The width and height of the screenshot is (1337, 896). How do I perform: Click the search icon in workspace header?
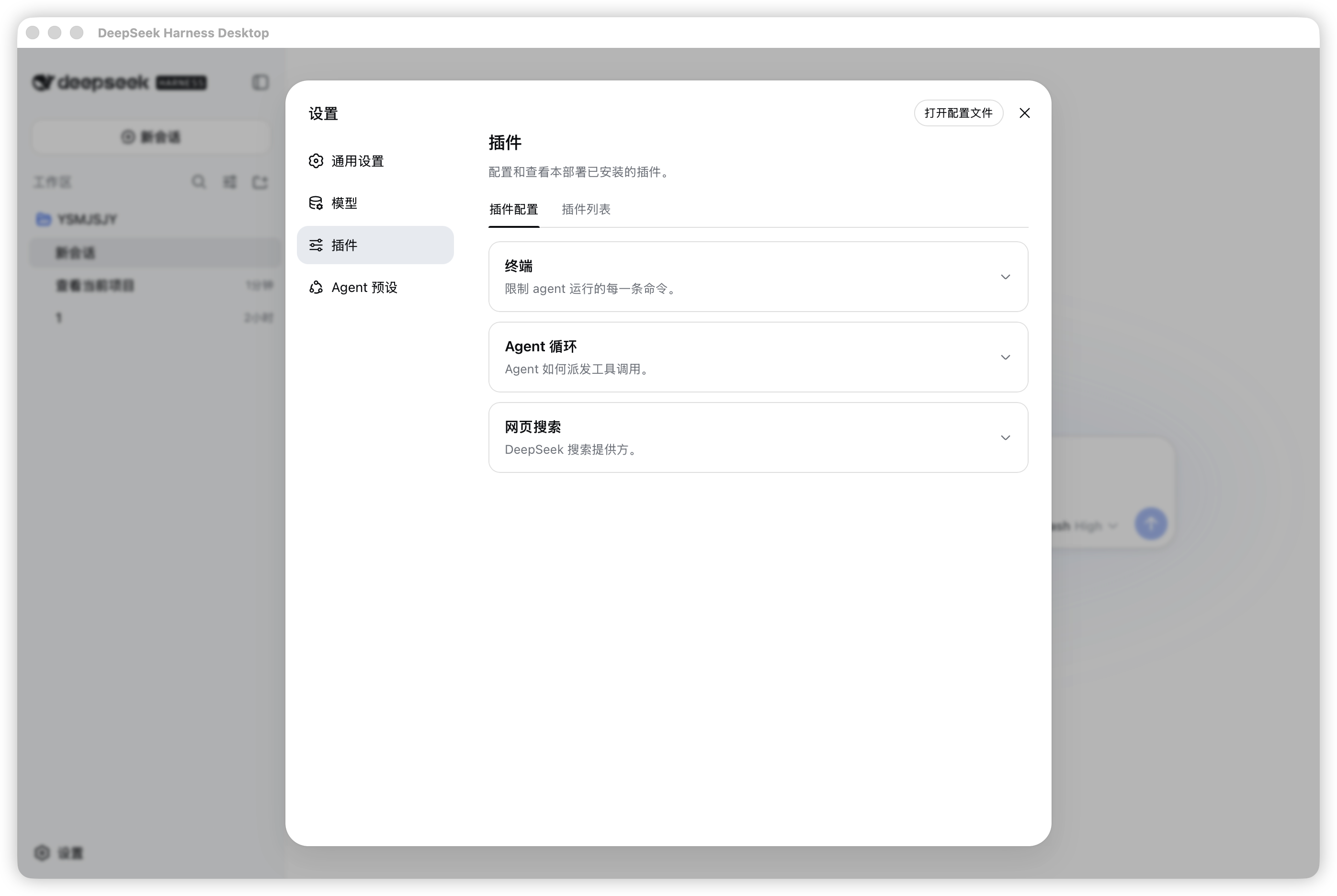coord(198,182)
